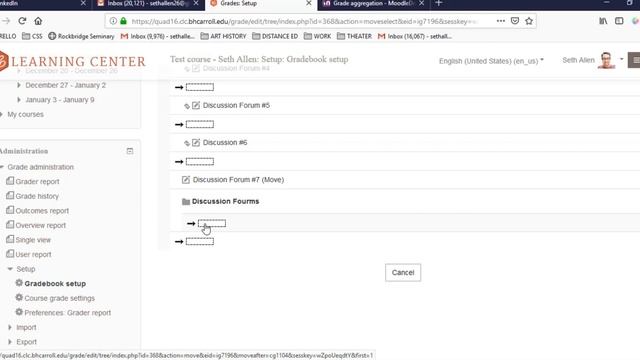The height and width of the screenshot is (360, 640).
Task: Click the Overview report icon
Action: [x=10, y=225]
